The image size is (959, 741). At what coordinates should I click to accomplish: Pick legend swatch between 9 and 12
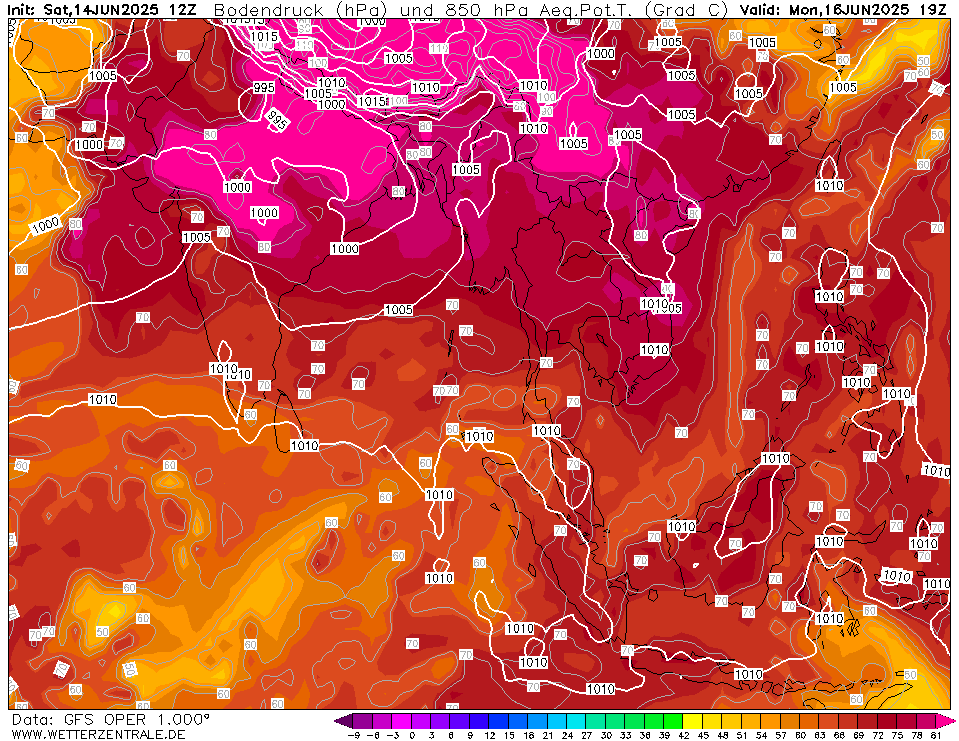pyautogui.click(x=480, y=720)
